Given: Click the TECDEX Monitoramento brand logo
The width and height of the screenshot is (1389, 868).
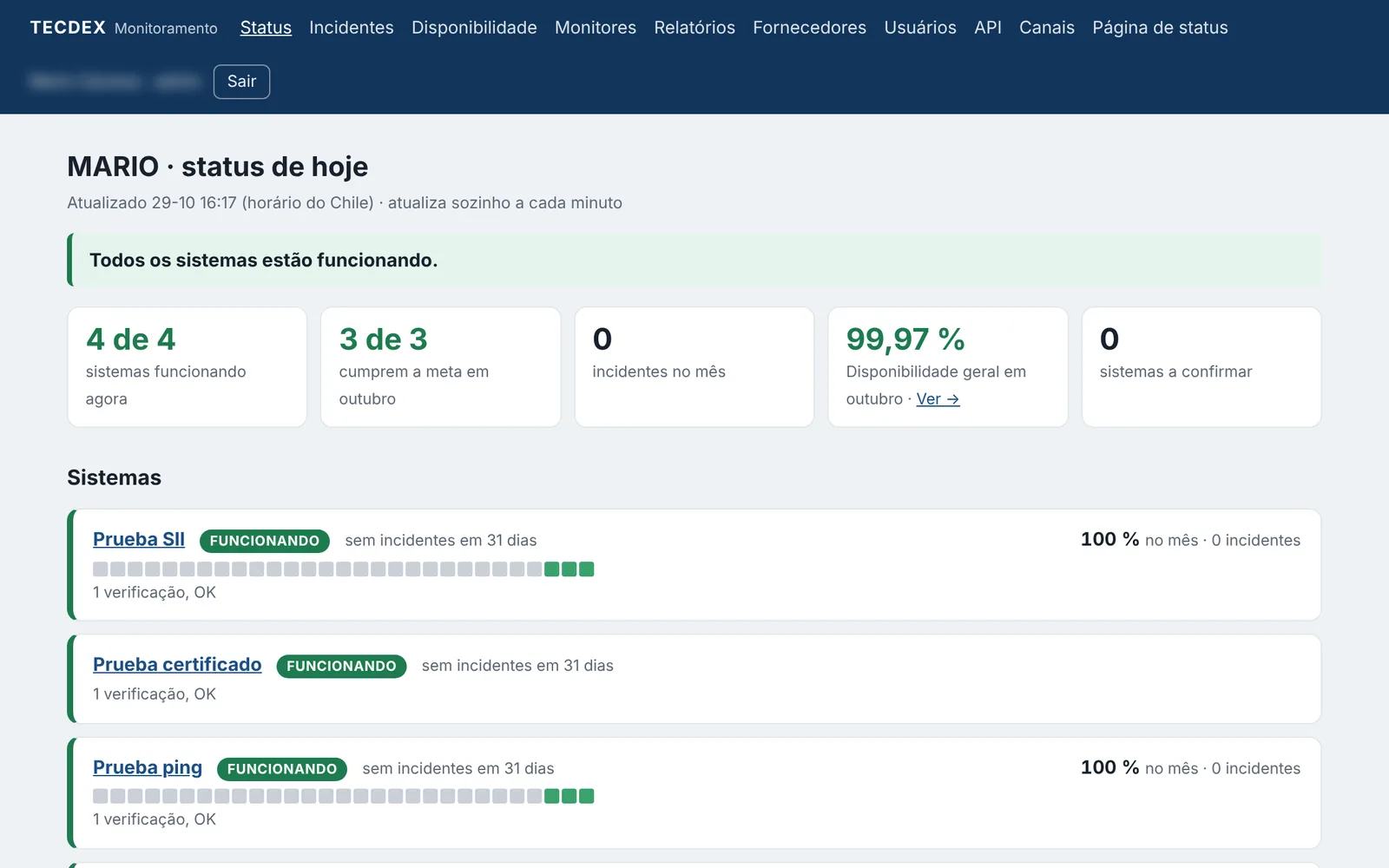Looking at the screenshot, I should tap(124, 28).
